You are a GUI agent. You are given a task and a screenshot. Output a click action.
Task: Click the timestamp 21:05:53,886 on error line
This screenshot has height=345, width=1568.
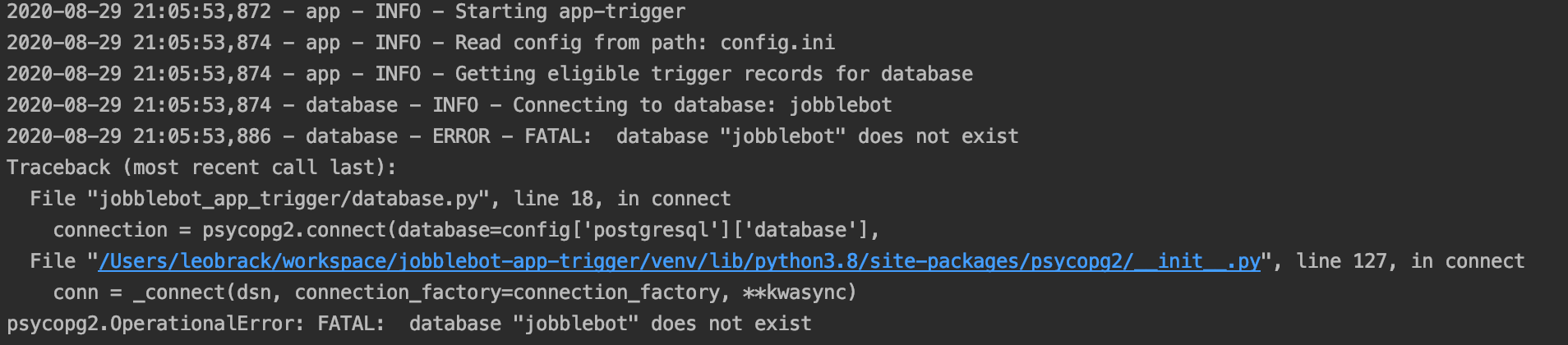[x=202, y=136]
